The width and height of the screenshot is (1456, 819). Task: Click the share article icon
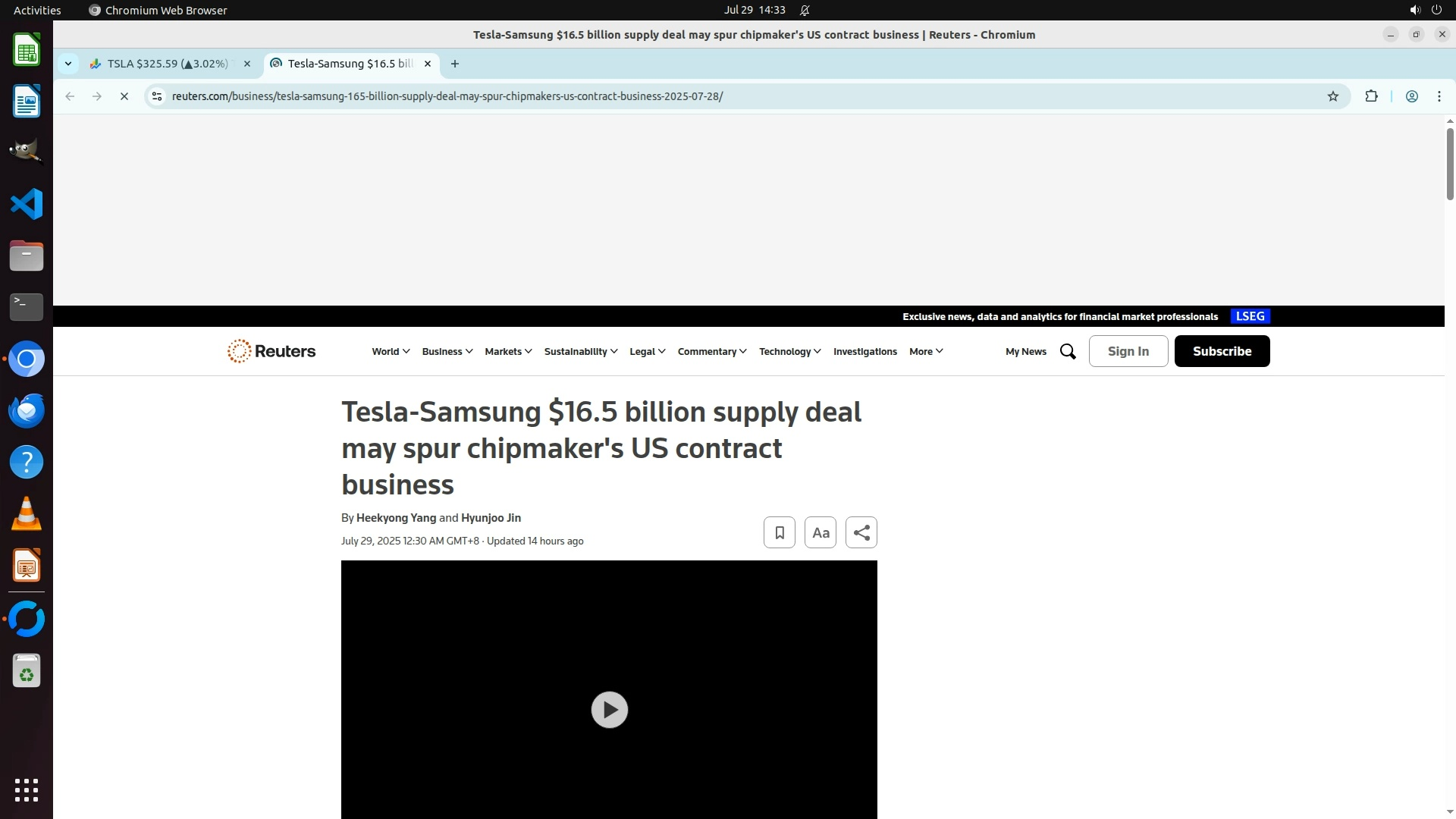[861, 532]
